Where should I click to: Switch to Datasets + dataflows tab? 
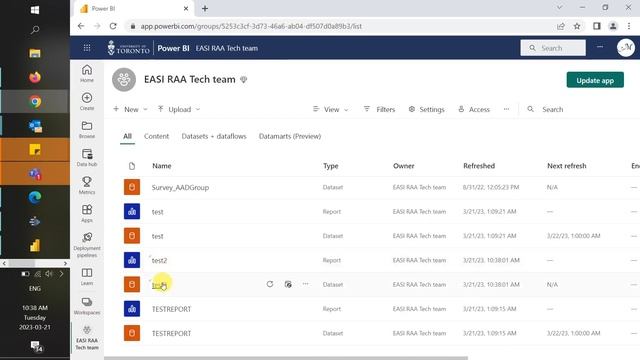(214, 136)
